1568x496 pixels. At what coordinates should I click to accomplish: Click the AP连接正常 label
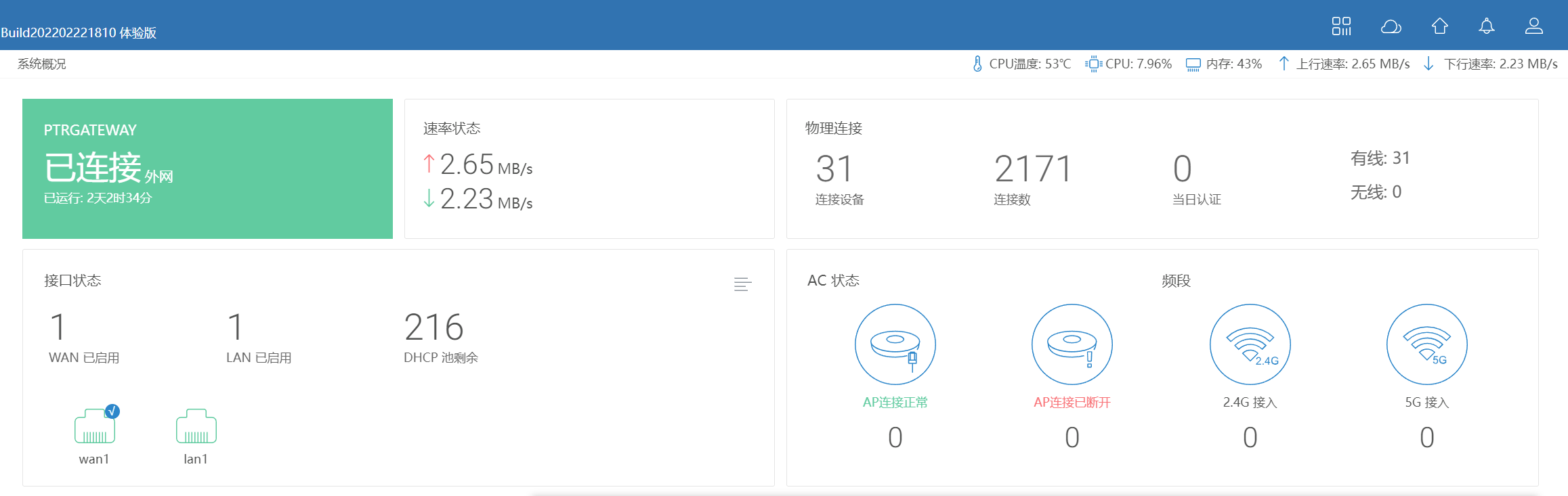point(895,403)
